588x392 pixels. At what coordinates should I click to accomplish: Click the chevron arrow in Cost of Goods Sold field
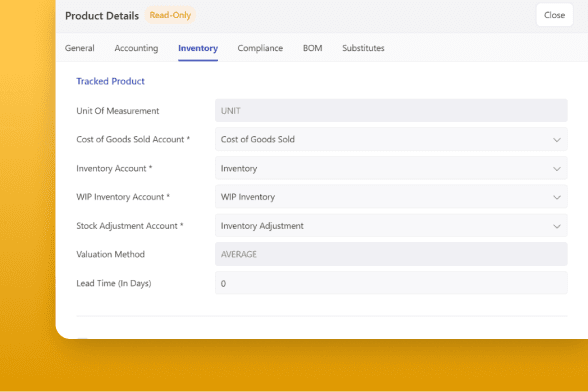click(556, 140)
